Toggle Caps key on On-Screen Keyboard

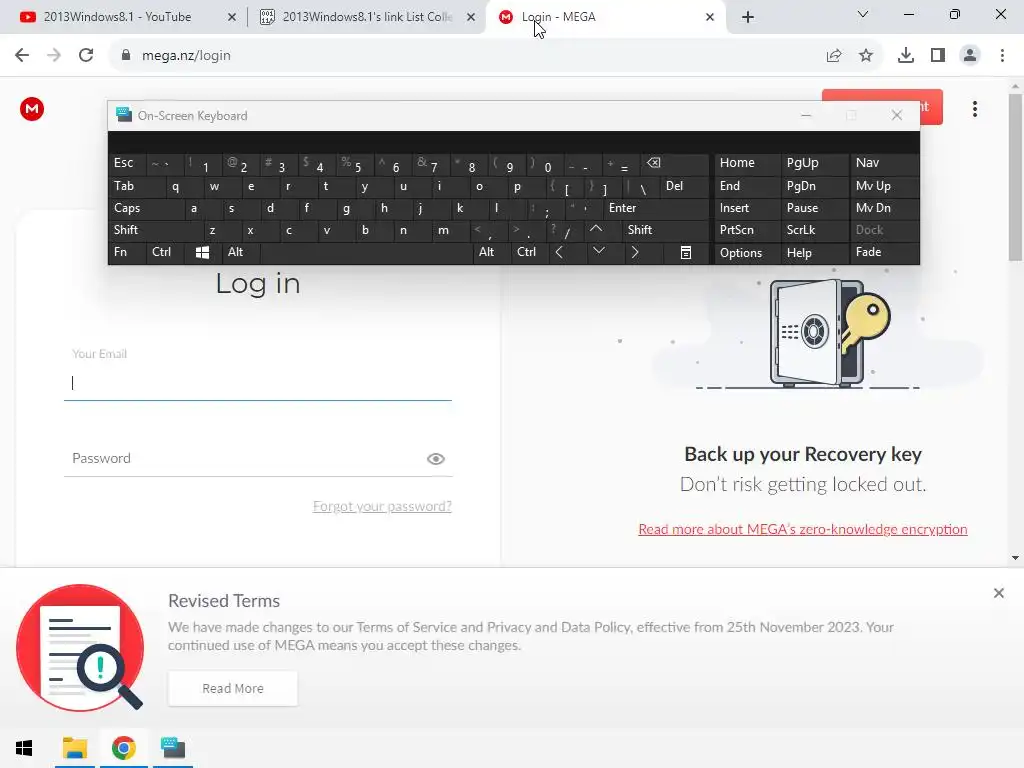146,208
